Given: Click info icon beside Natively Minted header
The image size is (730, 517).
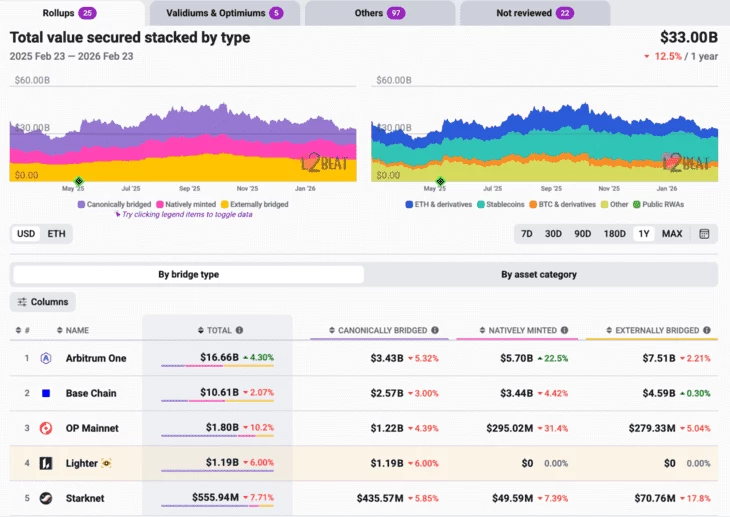Looking at the screenshot, I should coord(565,330).
